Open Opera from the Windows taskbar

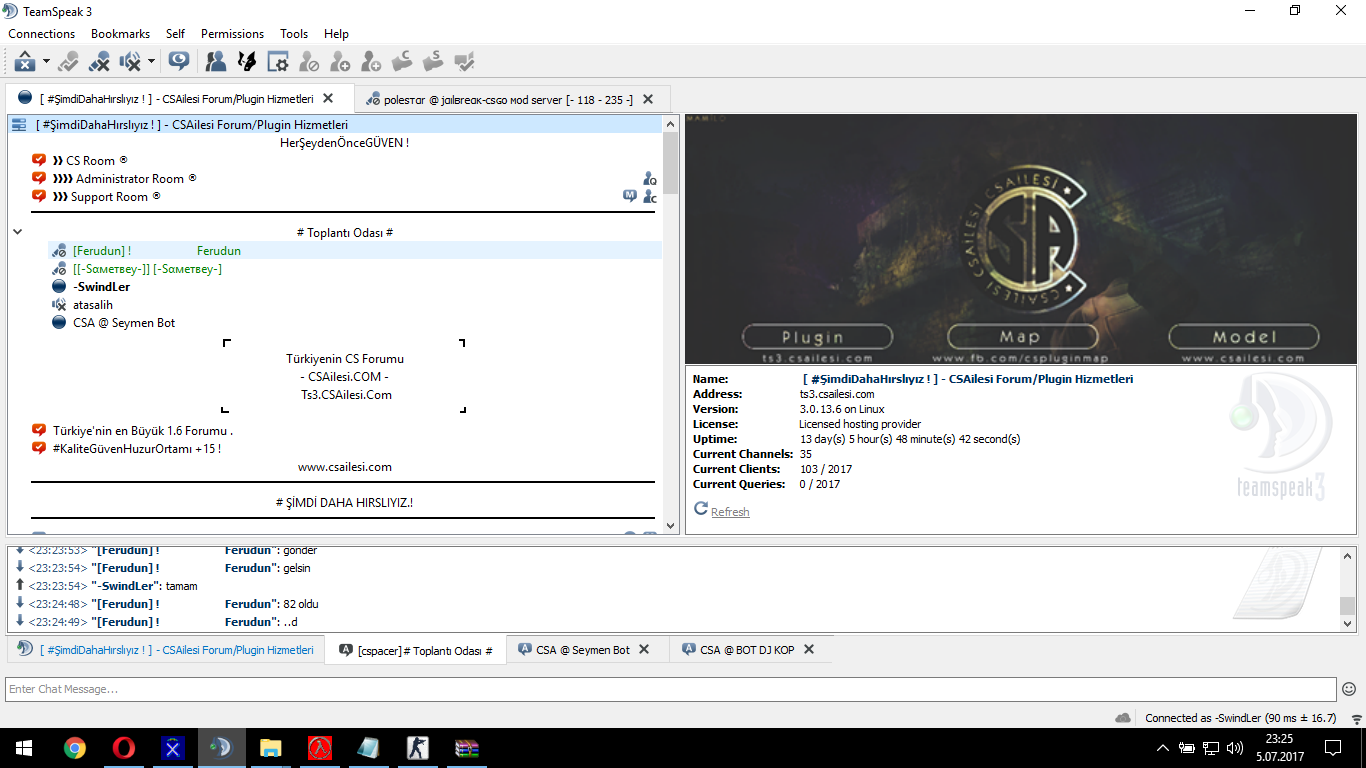click(x=124, y=748)
